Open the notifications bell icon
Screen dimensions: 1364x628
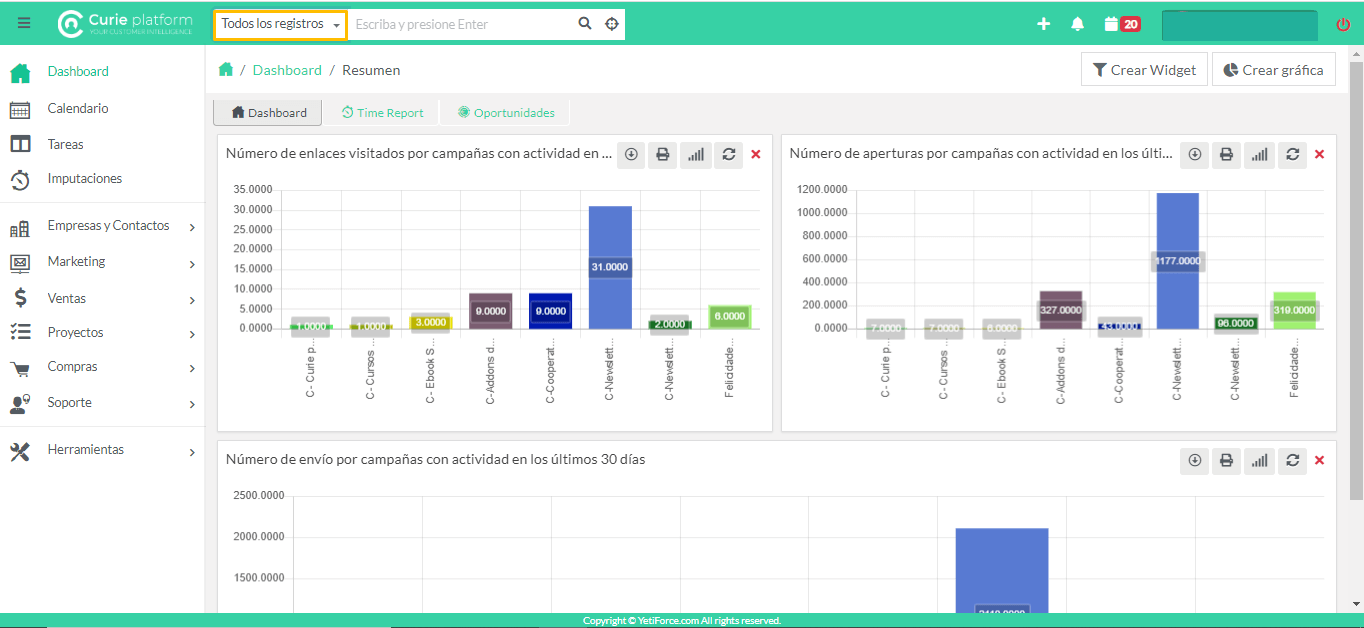point(1077,24)
